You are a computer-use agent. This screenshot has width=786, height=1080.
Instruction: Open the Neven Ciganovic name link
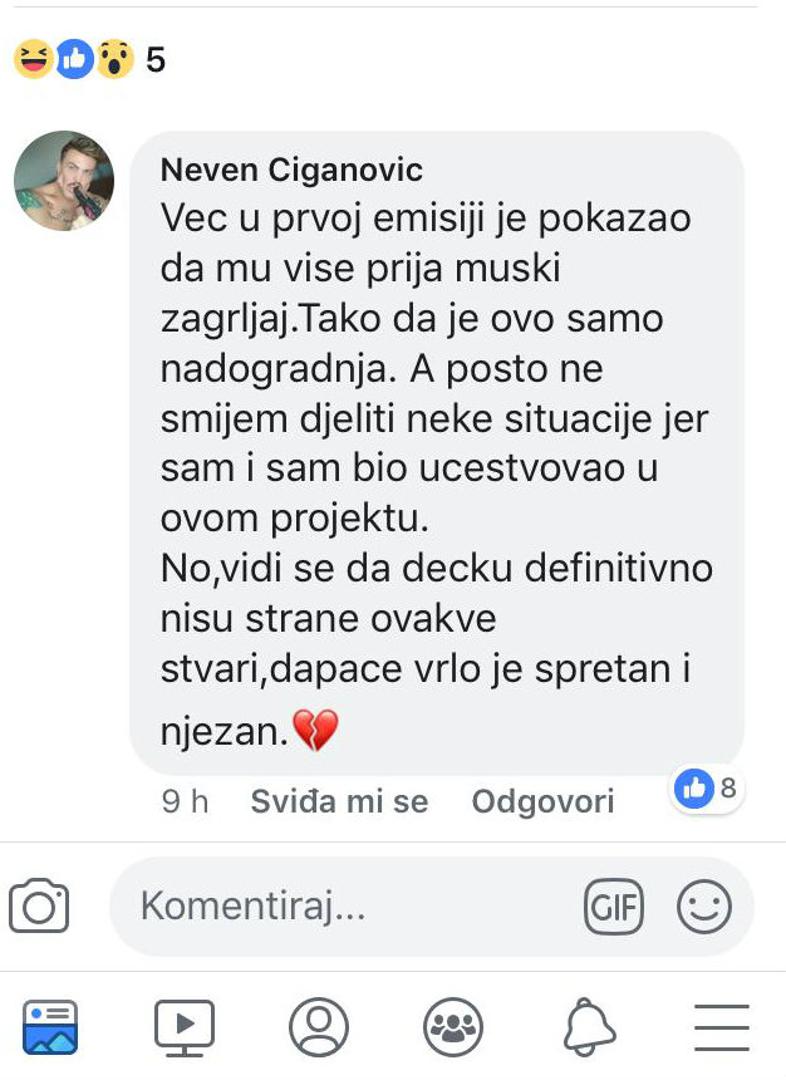[x=291, y=170]
